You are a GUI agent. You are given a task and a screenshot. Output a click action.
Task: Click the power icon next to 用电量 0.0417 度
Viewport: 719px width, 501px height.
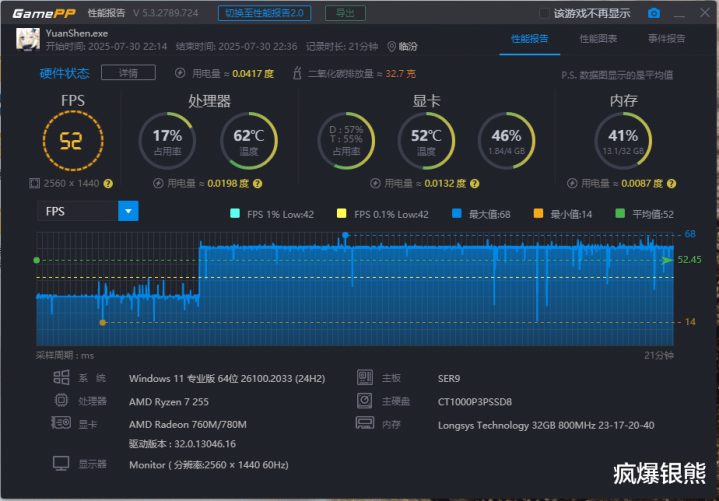pos(180,73)
